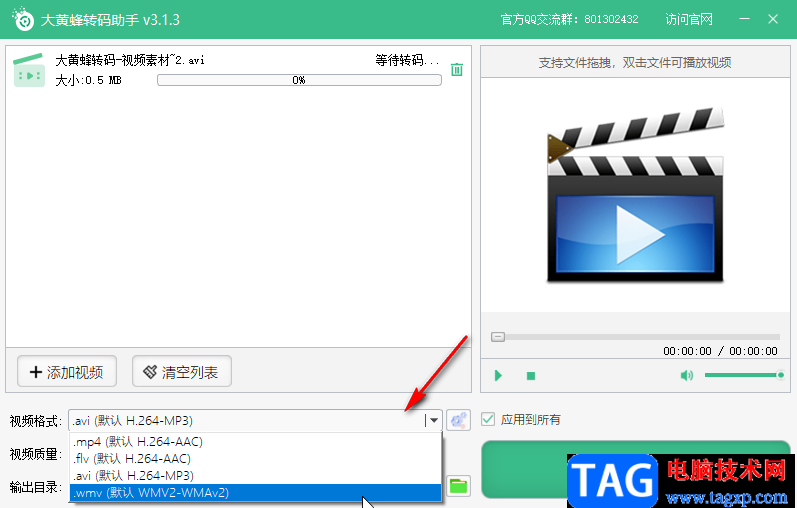Click the 等待转码... status text

[x=407, y=60]
